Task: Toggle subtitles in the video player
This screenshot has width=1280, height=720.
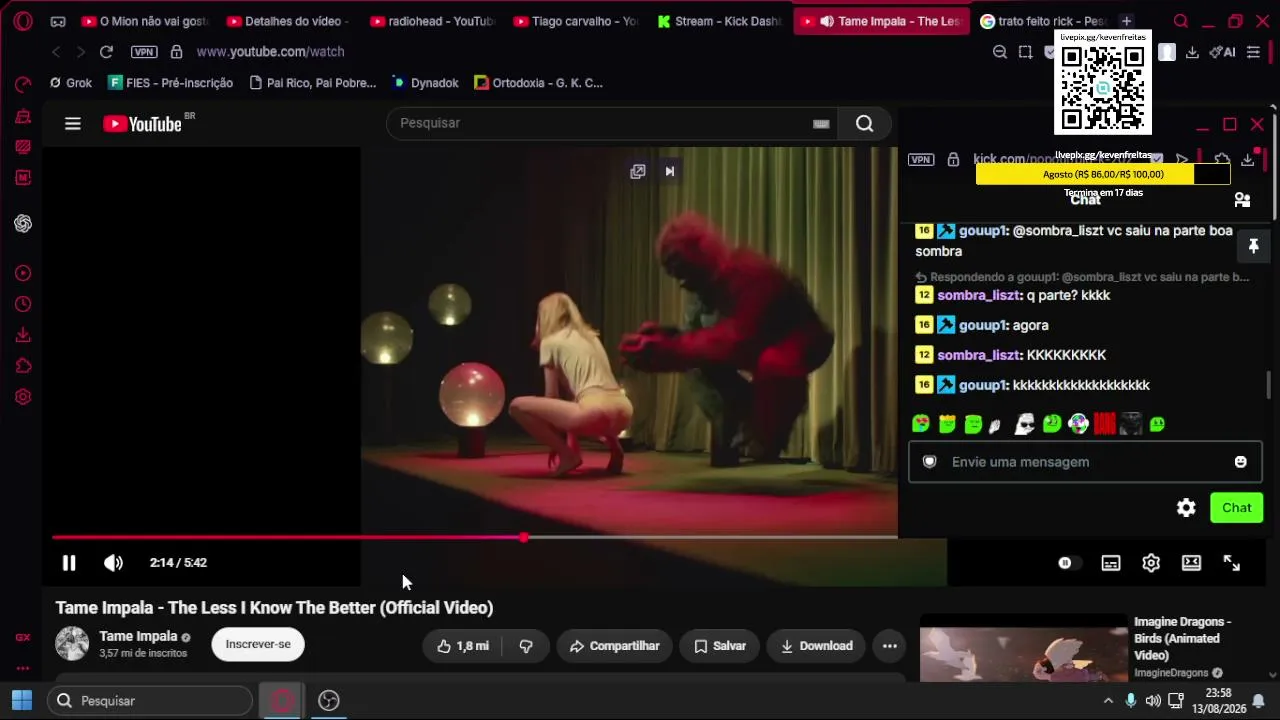Action: [1111, 563]
